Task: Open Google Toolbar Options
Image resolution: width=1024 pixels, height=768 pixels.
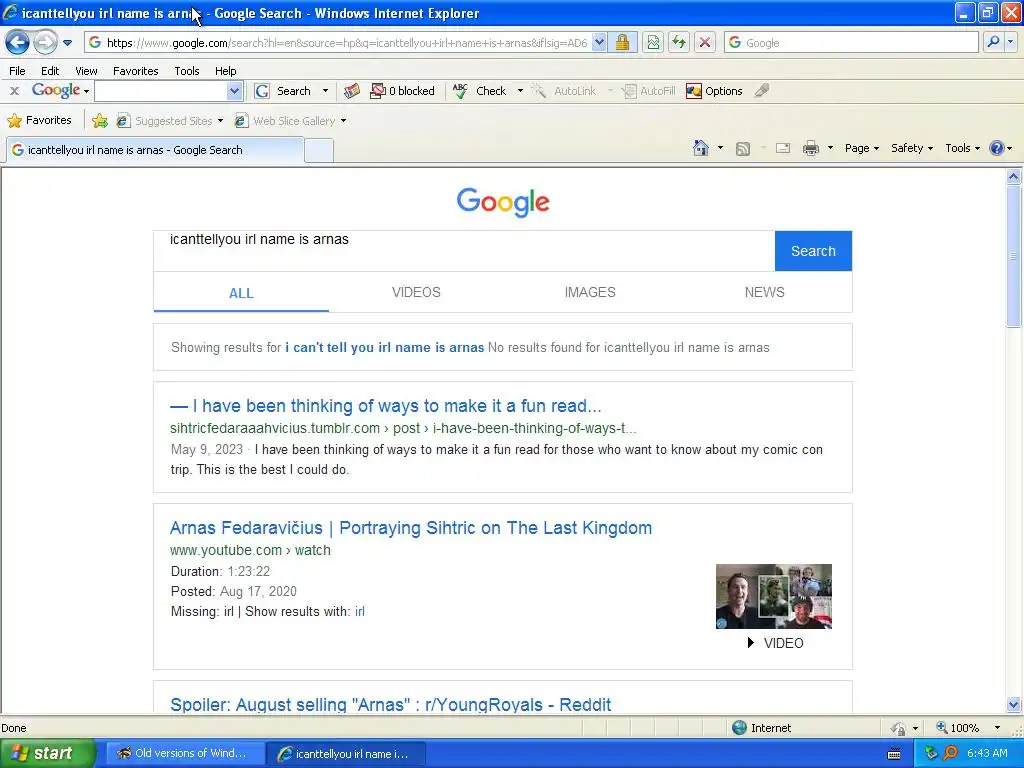Action: [714, 91]
